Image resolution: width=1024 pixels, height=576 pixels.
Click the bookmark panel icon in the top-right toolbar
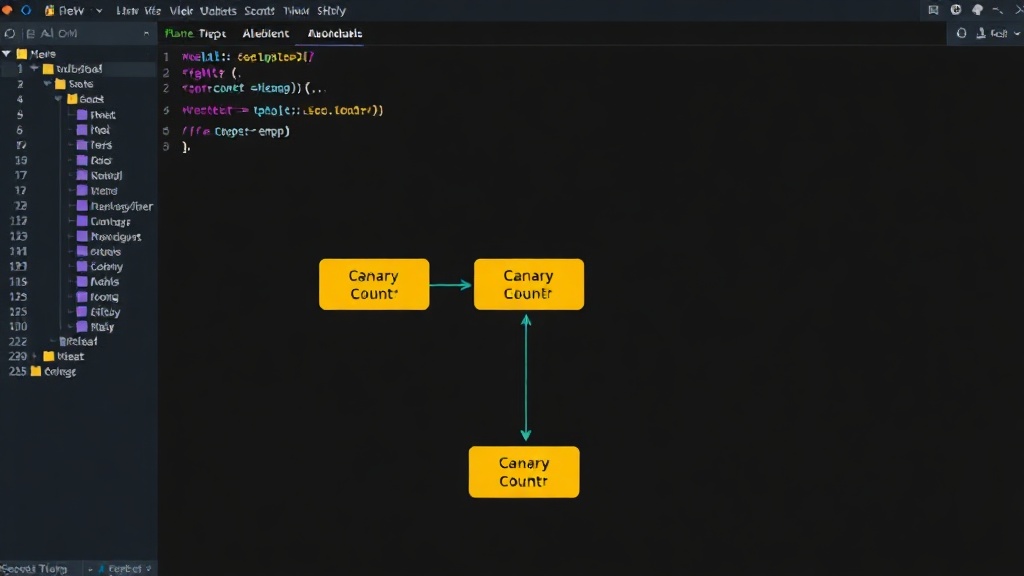coord(933,10)
